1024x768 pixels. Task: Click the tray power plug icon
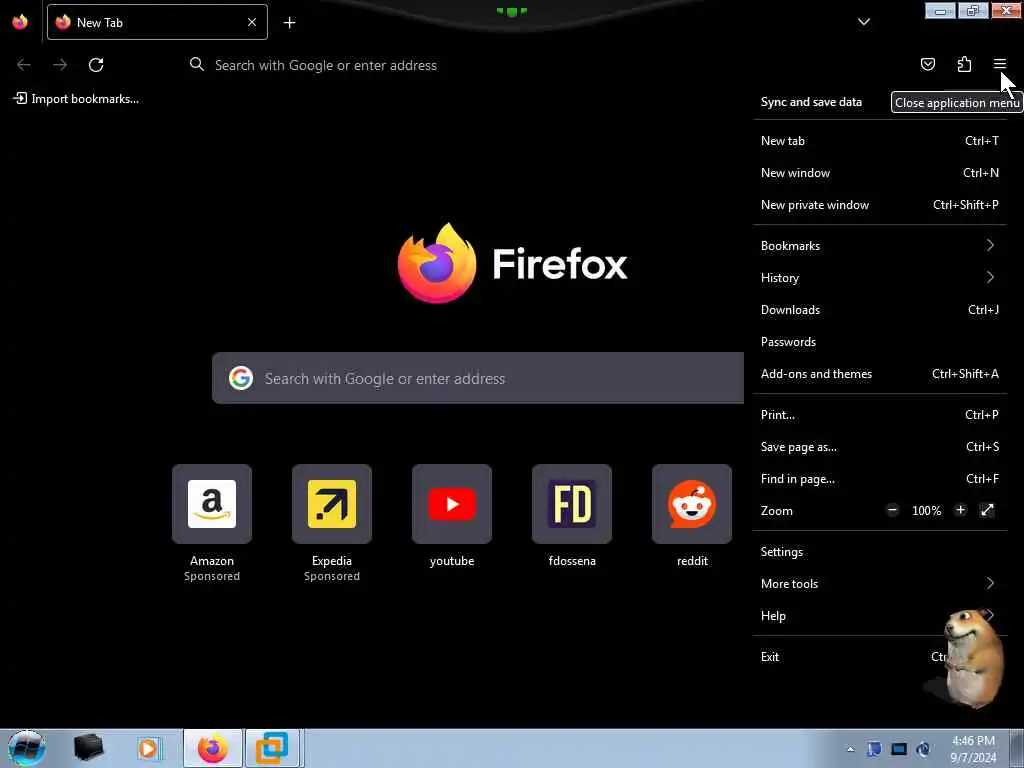(923, 749)
